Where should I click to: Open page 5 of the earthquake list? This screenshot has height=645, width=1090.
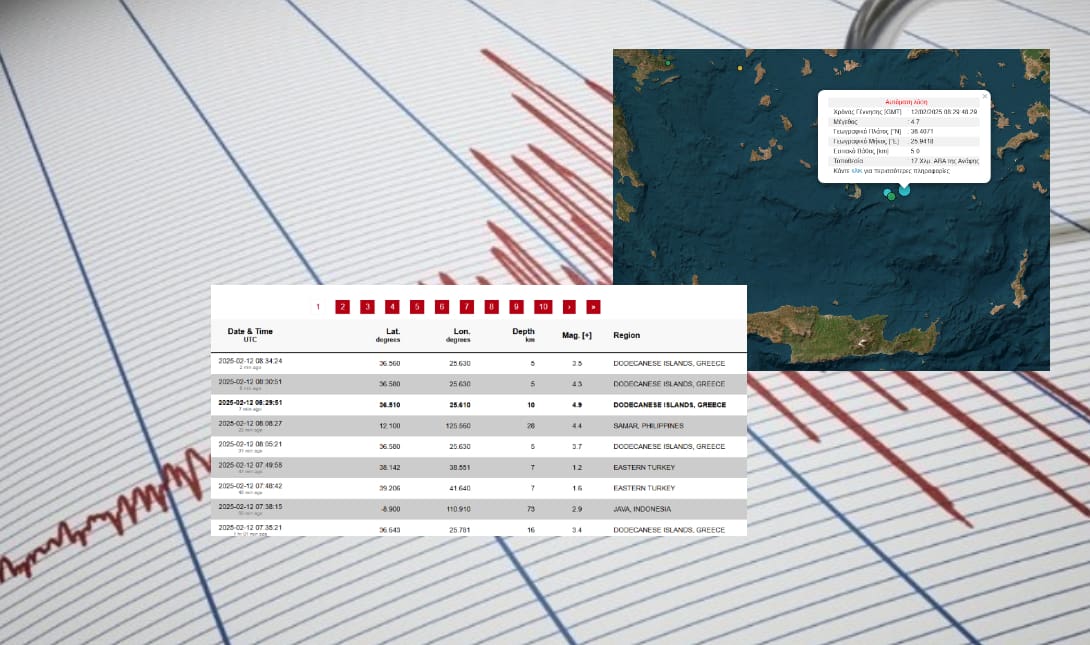tap(417, 307)
